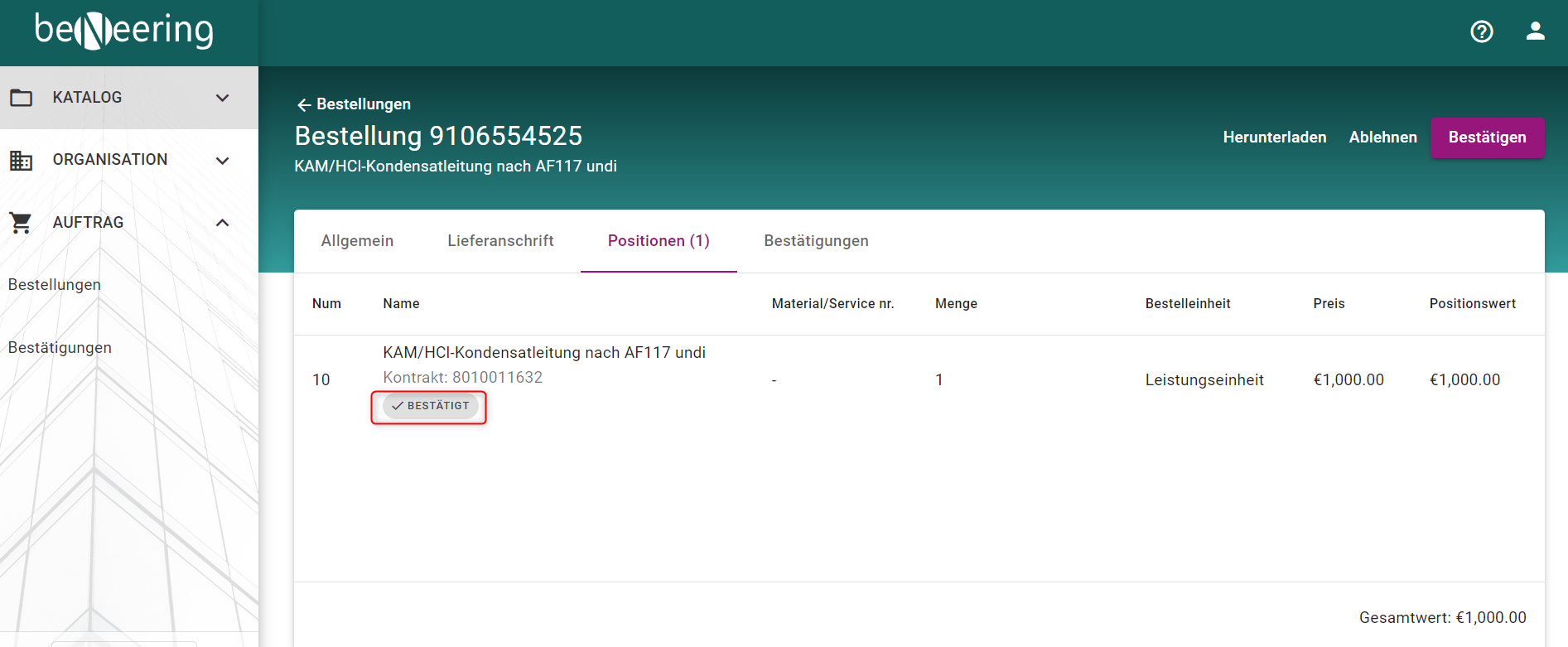Expand the Organisation menu chevron
Viewport: 1568px width, 647px height.
[222, 160]
